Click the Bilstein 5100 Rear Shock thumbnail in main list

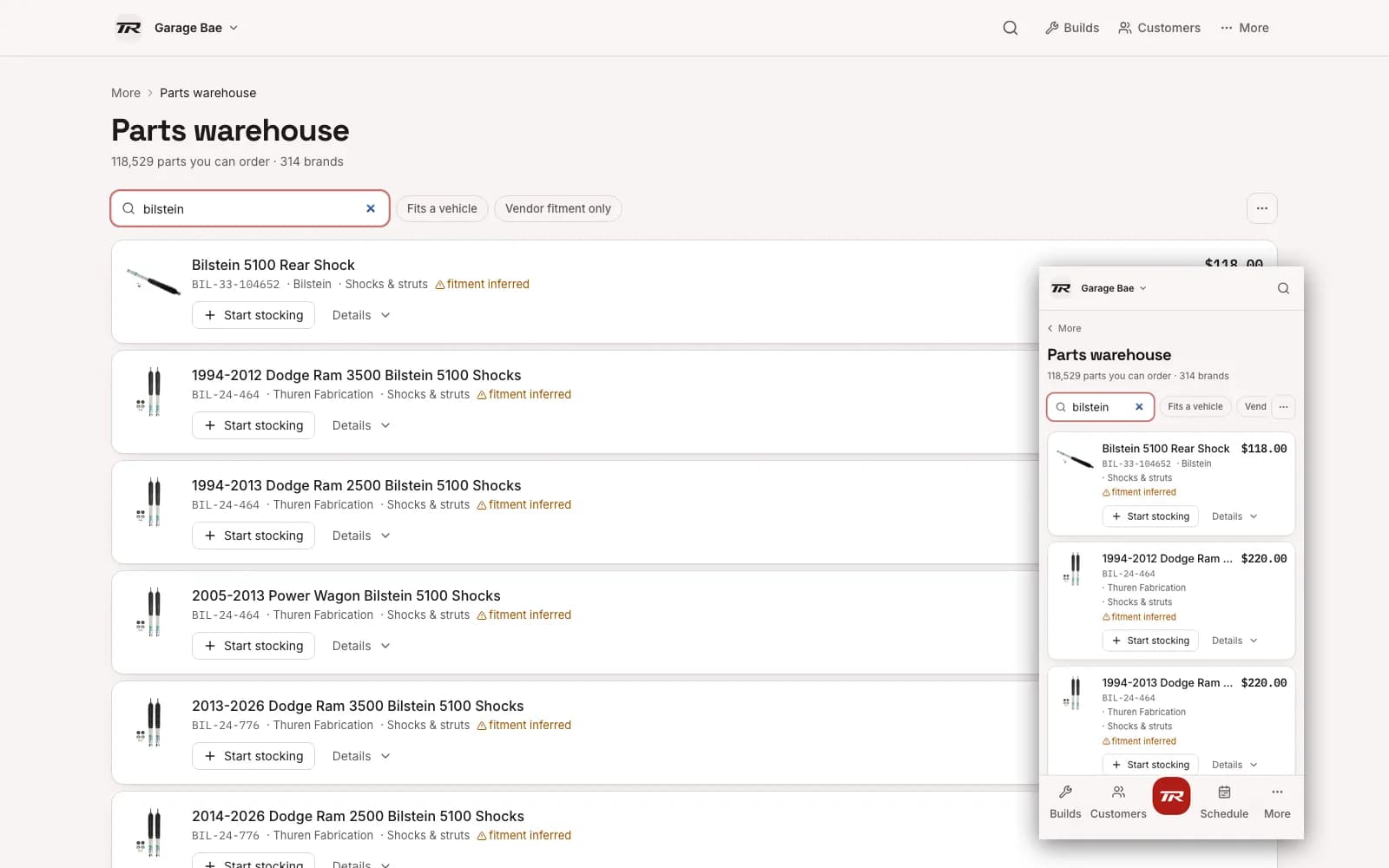[x=153, y=283]
